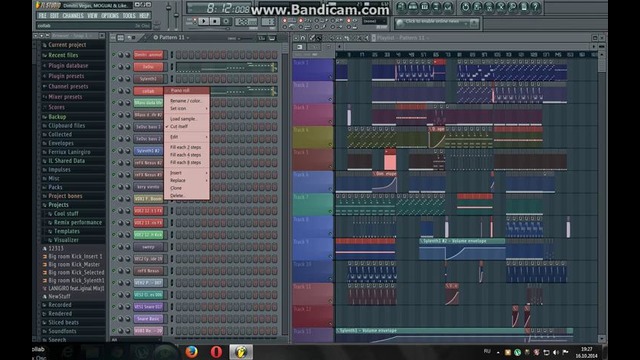The width and height of the screenshot is (640, 360).
Task: Open the Firefox icon in the taskbar
Action: [191, 351]
